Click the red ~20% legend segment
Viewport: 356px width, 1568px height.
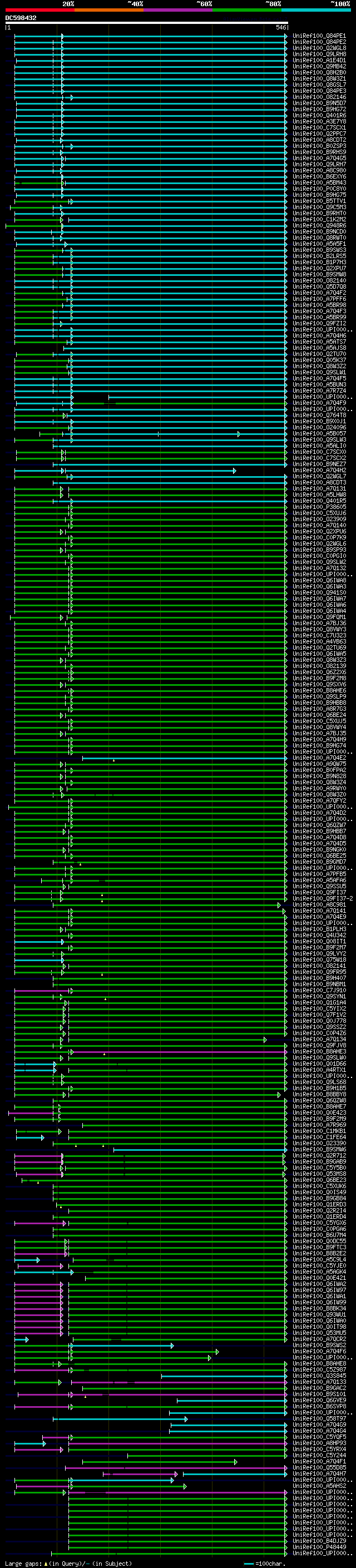[39, 10]
